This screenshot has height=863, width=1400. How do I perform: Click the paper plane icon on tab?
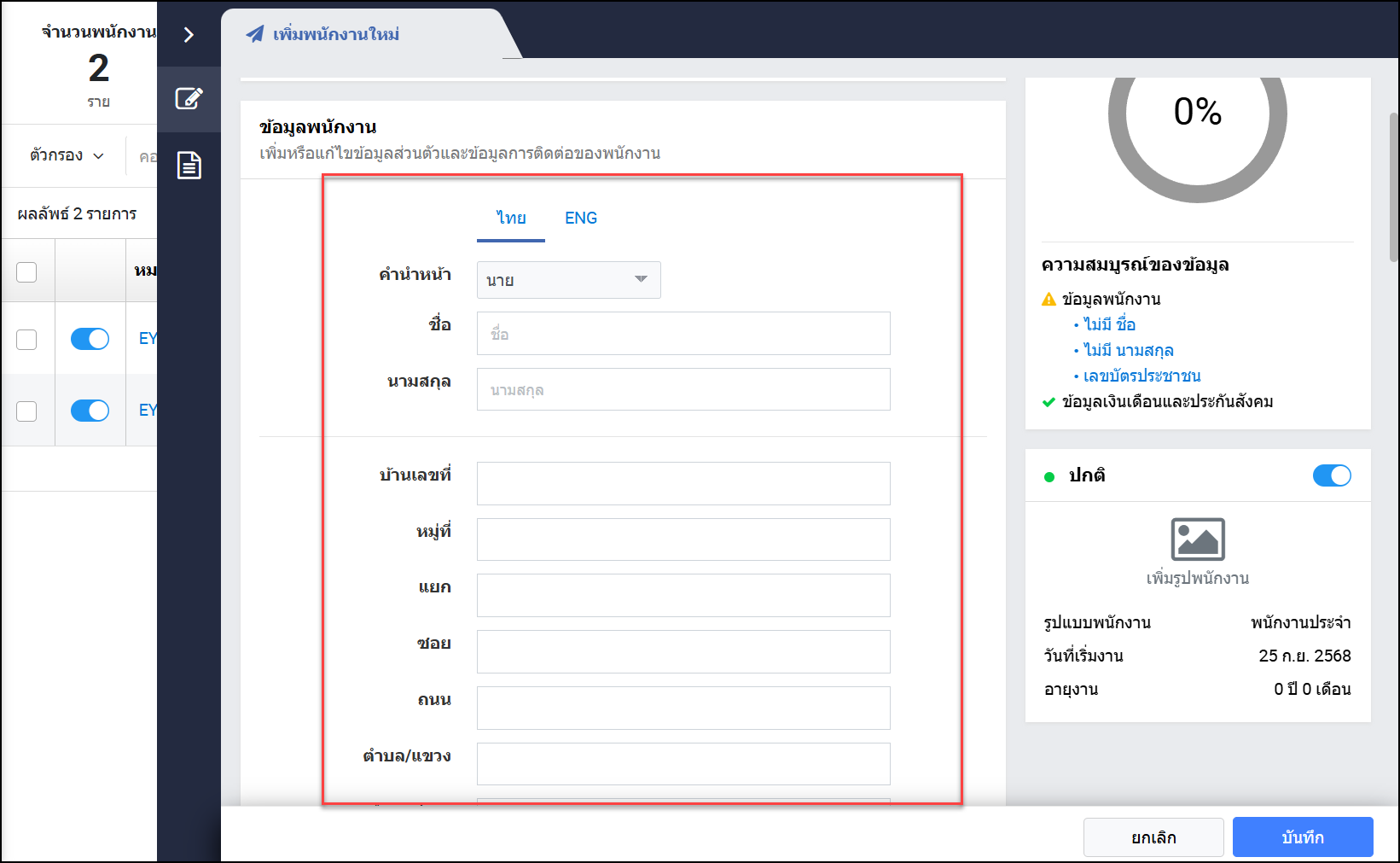tap(254, 34)
